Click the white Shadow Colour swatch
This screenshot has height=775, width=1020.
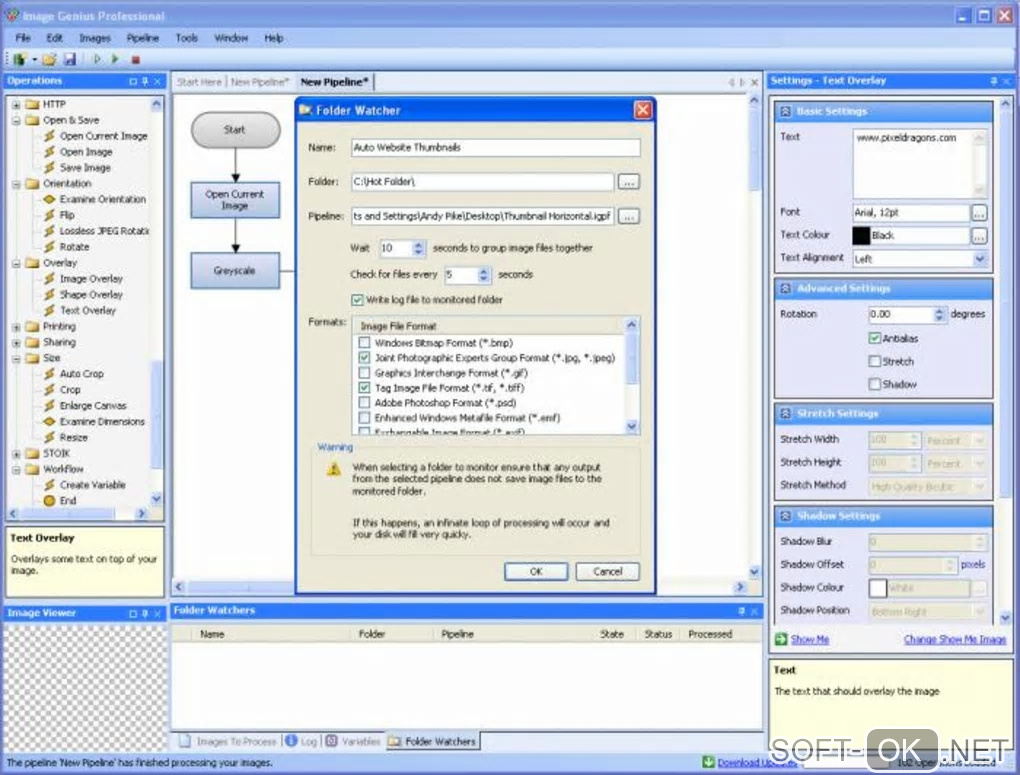pos(878,588)
